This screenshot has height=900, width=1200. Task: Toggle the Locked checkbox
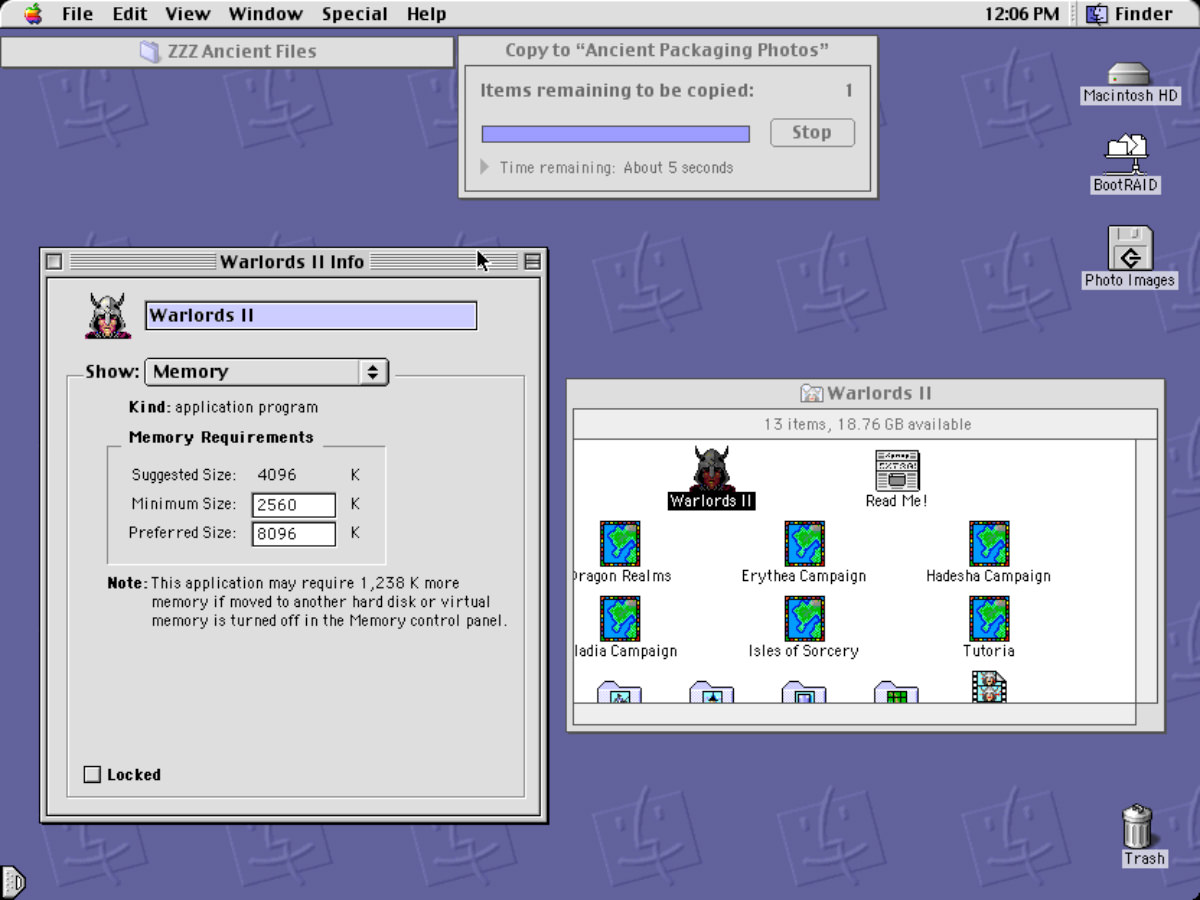92,774
